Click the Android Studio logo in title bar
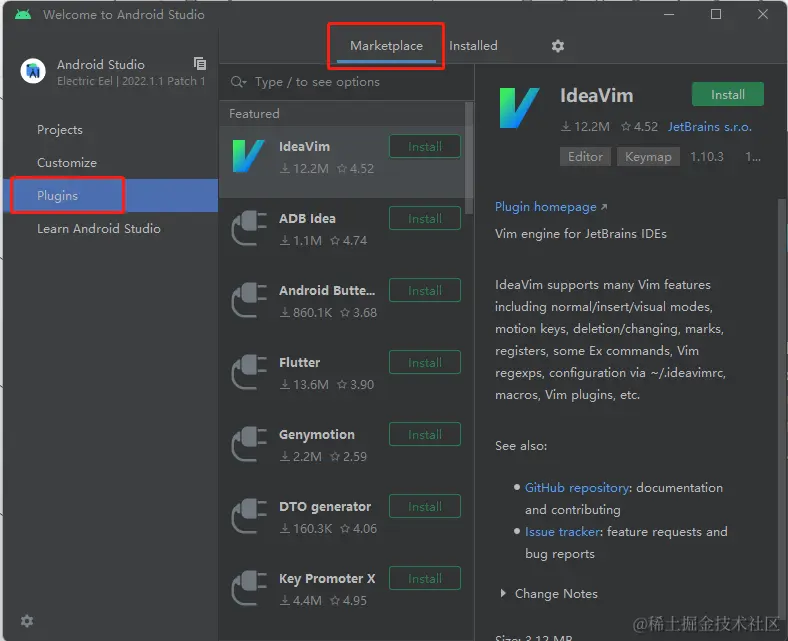The height and width of the screenshot is (641, 788). click(23, 14)
